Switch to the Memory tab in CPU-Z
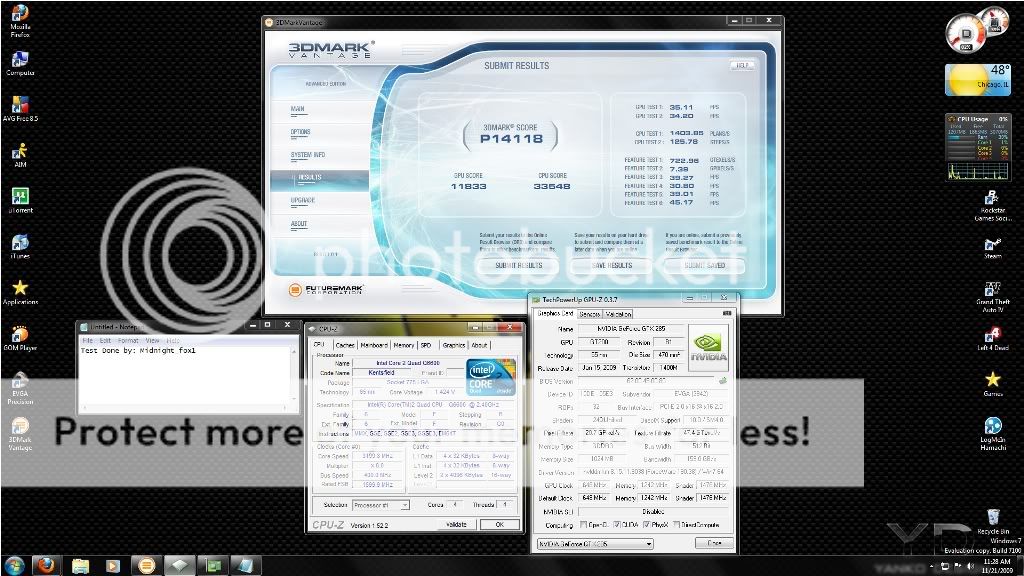Screen dimensions: 1024x576 pos(404,345)
